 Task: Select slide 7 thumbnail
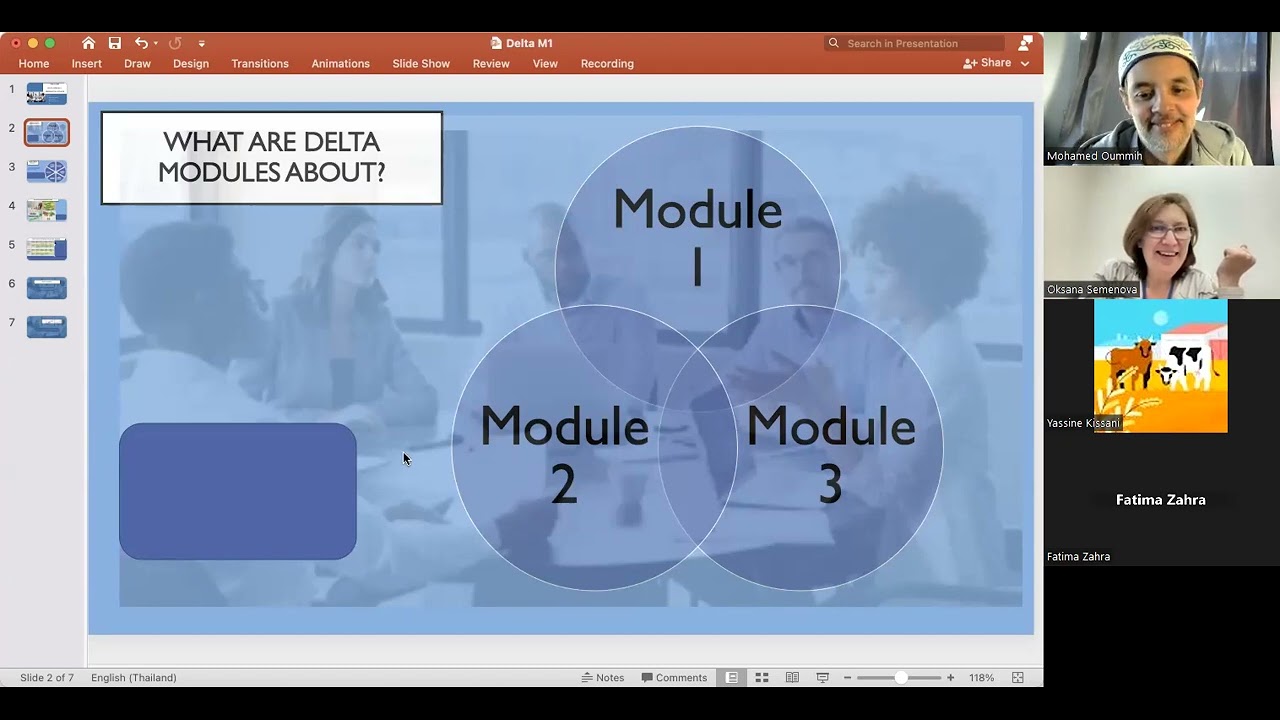tap(47, 327)
